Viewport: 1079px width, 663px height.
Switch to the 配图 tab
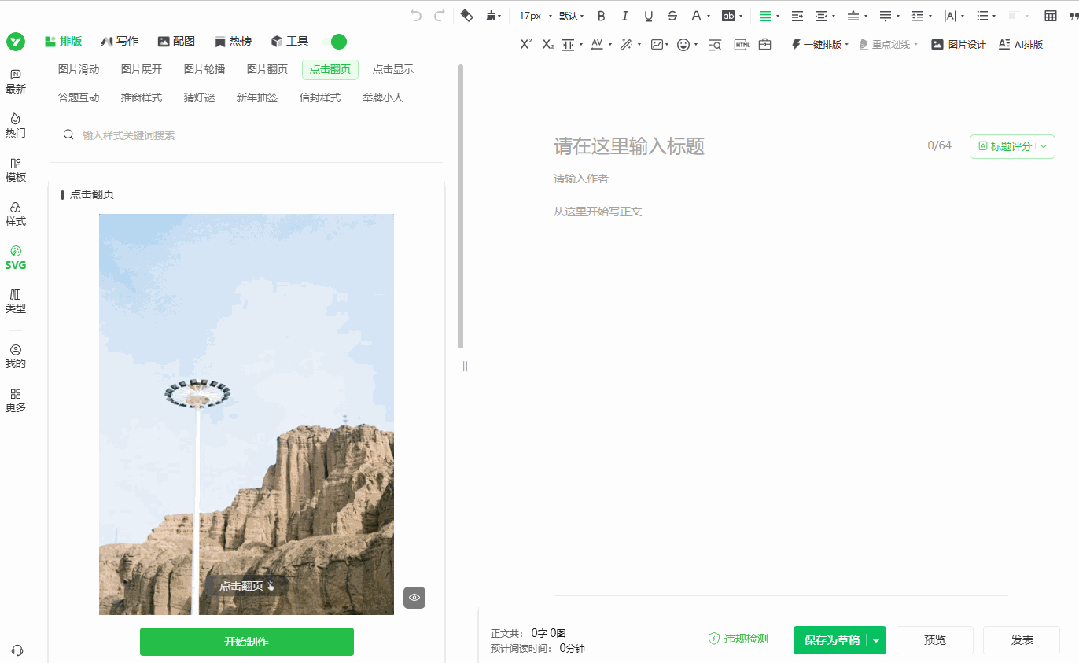(176, 41)
